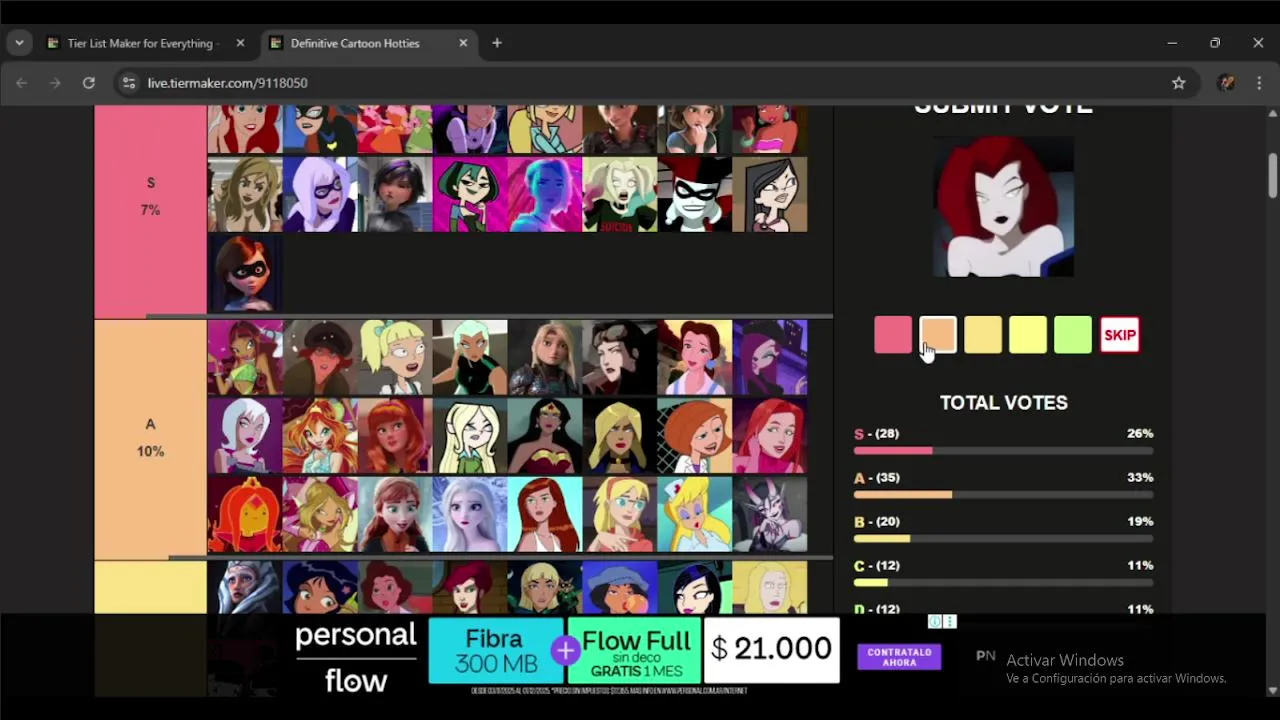This screenshot has width=1280, height=720.
Task: Click the Harley Quinn jester image in S tier
Action: point(695,194)
